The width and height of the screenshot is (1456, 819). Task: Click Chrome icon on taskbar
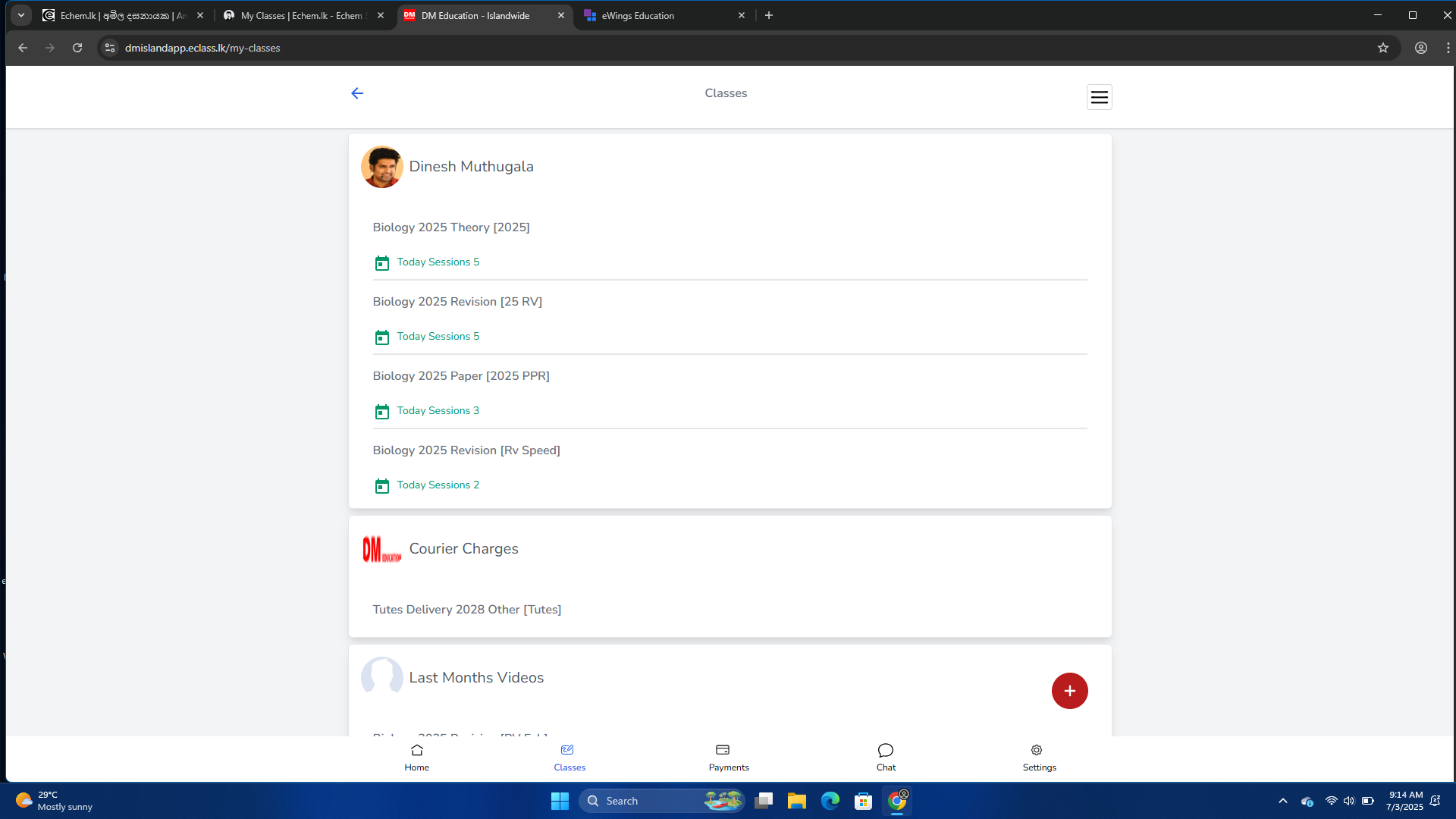(x=897, y=801)
